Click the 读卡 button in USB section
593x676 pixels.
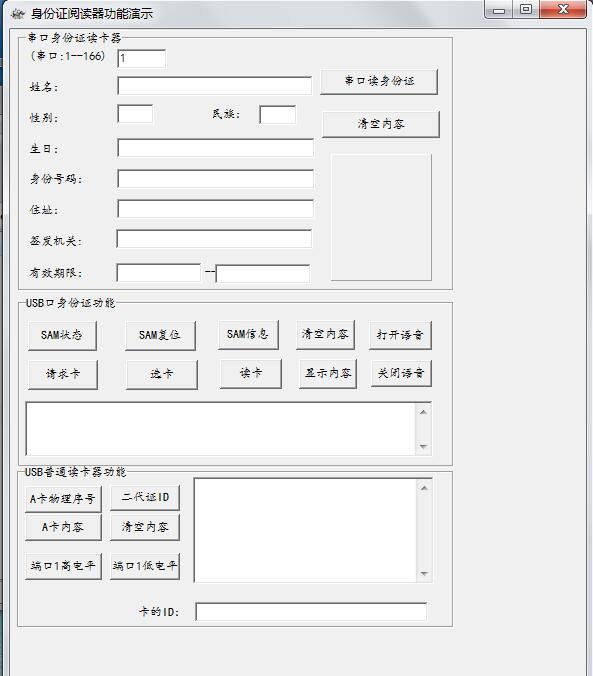[251, 374]
